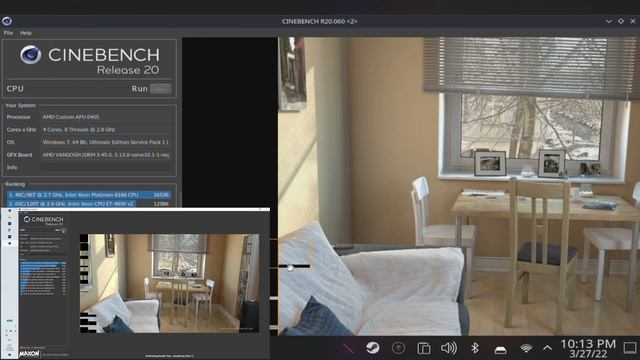640x360 pixels.
Task: Click the show desktop square icon
Action: click(x=631, y=348)
